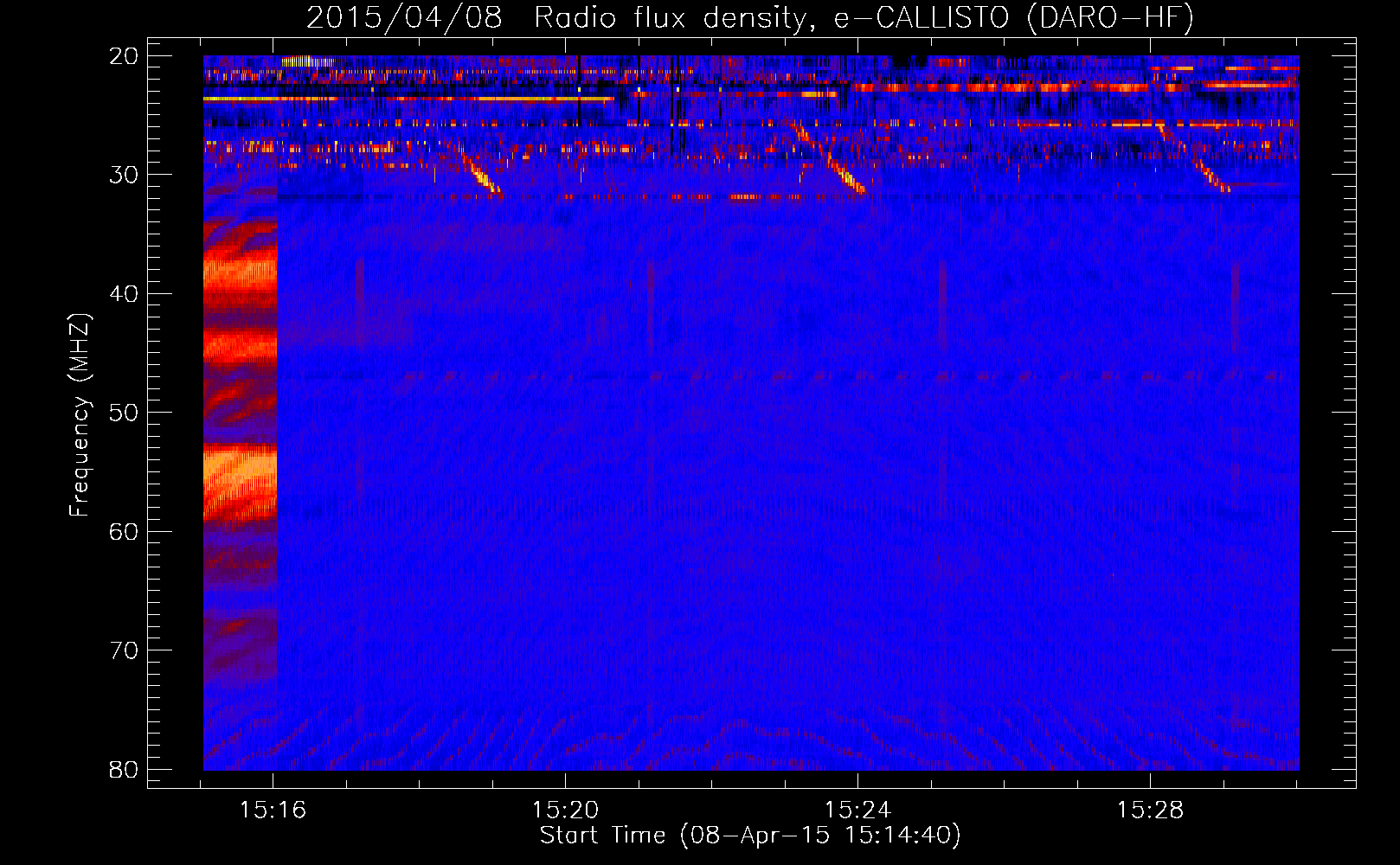Click the 40 MHz frequency tick label
This screenshot has width=1400, height=865.
pos(125,293)
